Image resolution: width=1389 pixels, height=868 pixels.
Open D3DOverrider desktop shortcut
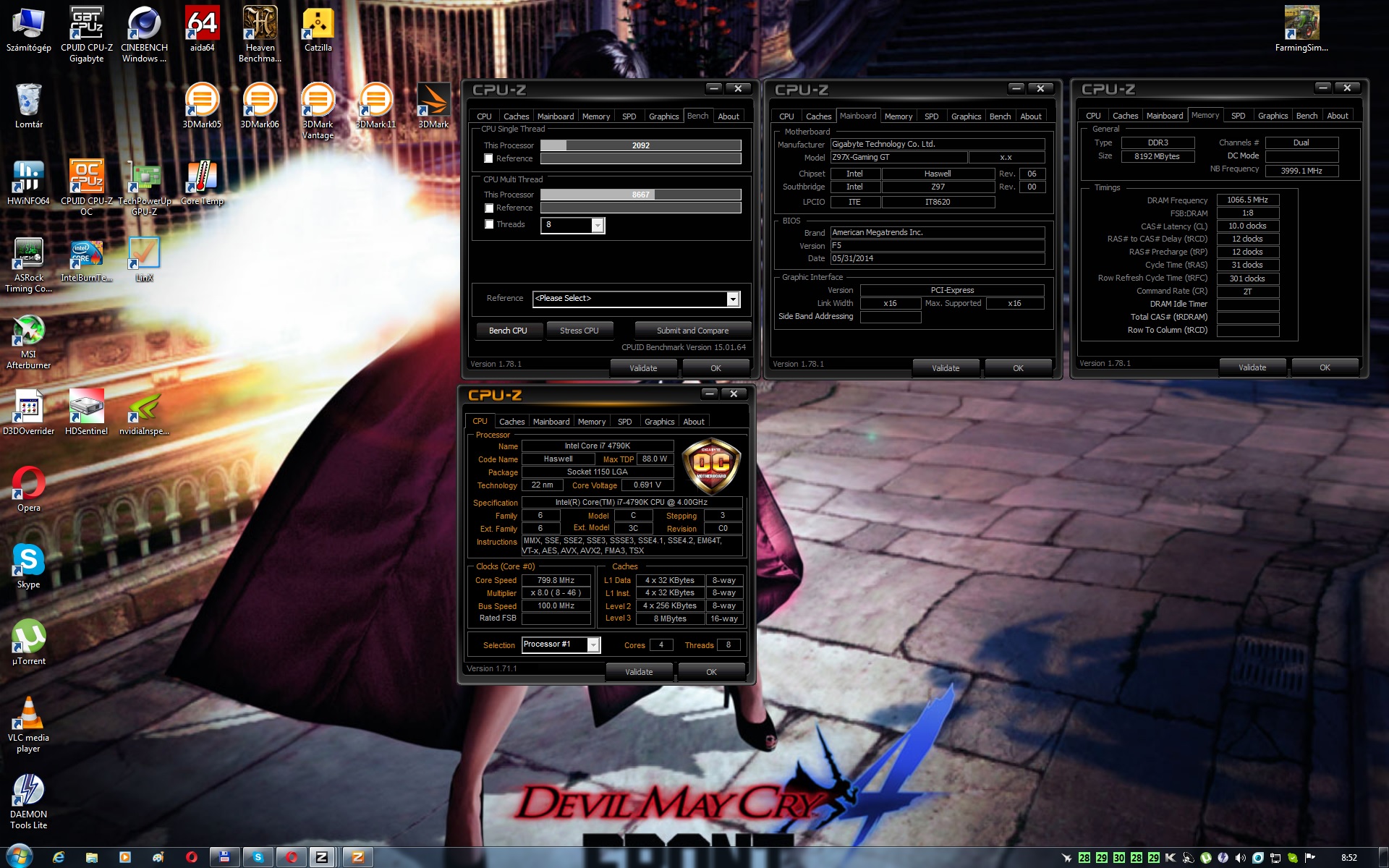pos(28,412)
